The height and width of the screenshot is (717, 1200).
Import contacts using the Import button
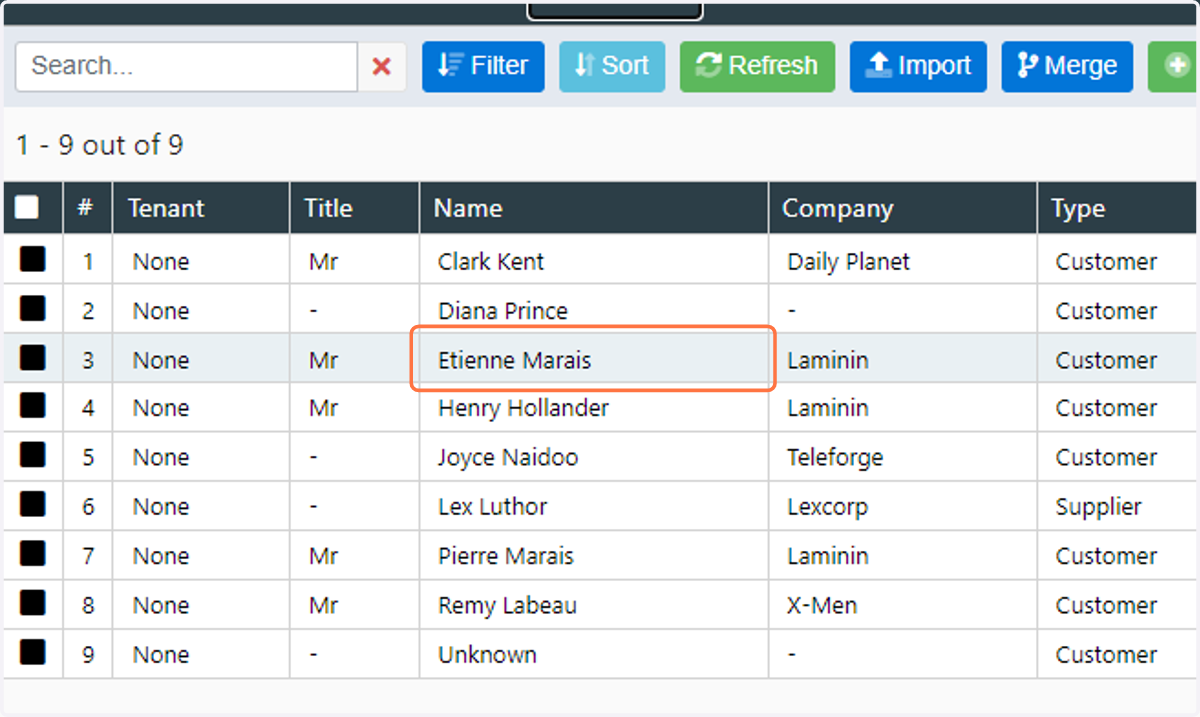(918, 67)
